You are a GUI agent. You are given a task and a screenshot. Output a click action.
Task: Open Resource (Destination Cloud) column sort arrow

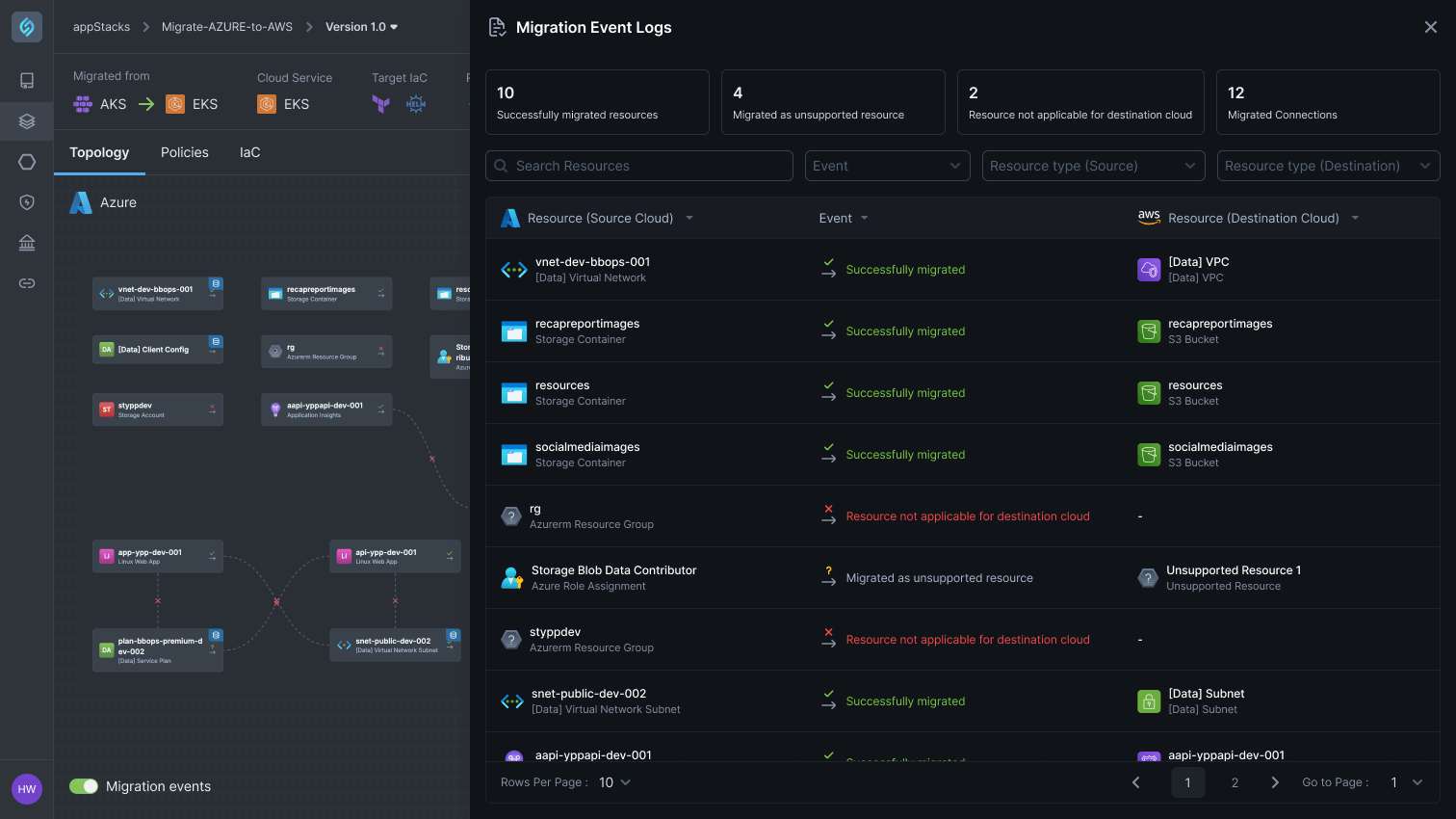coord(1355,218)
